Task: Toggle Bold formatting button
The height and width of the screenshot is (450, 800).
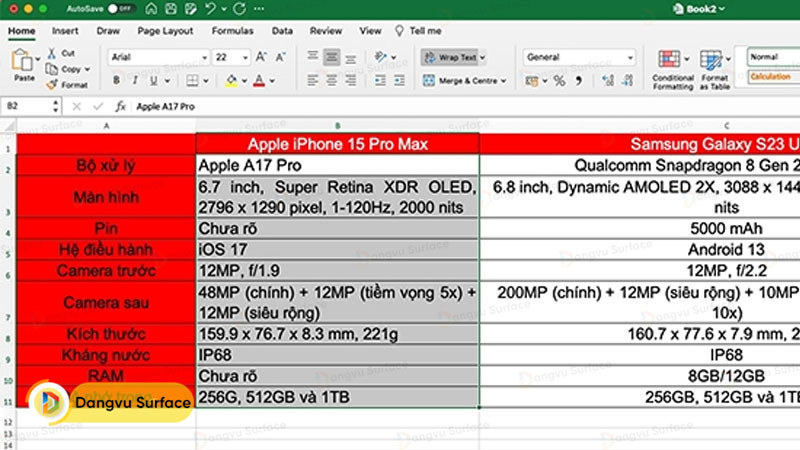Action: click(x=115, y=80)
